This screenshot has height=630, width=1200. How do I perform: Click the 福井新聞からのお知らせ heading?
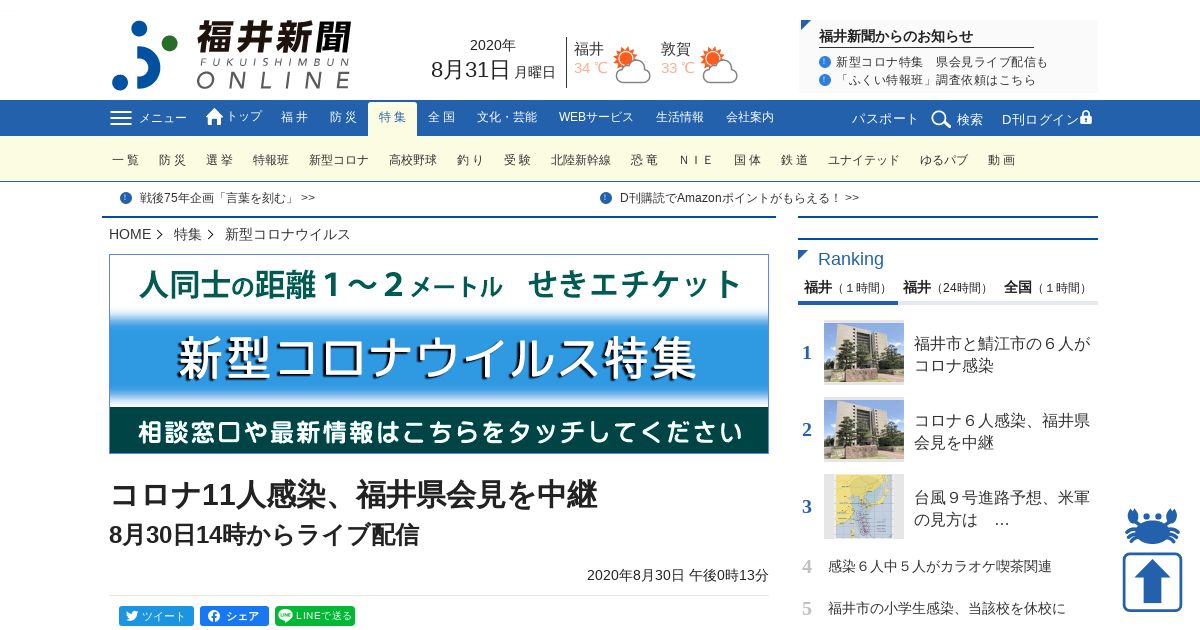click(x=896, y=36)
